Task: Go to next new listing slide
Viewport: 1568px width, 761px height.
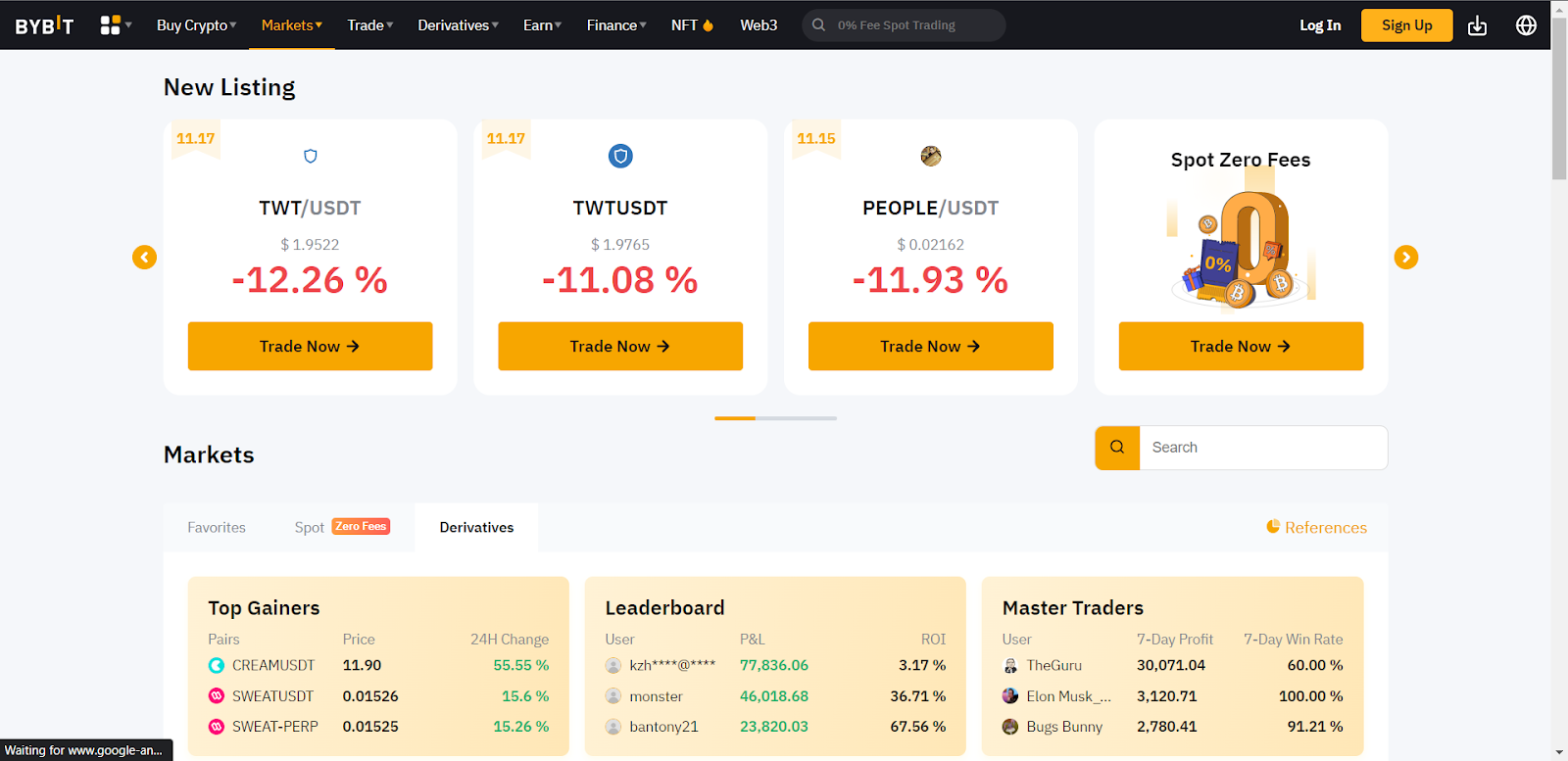Action: pos(1406,258)
